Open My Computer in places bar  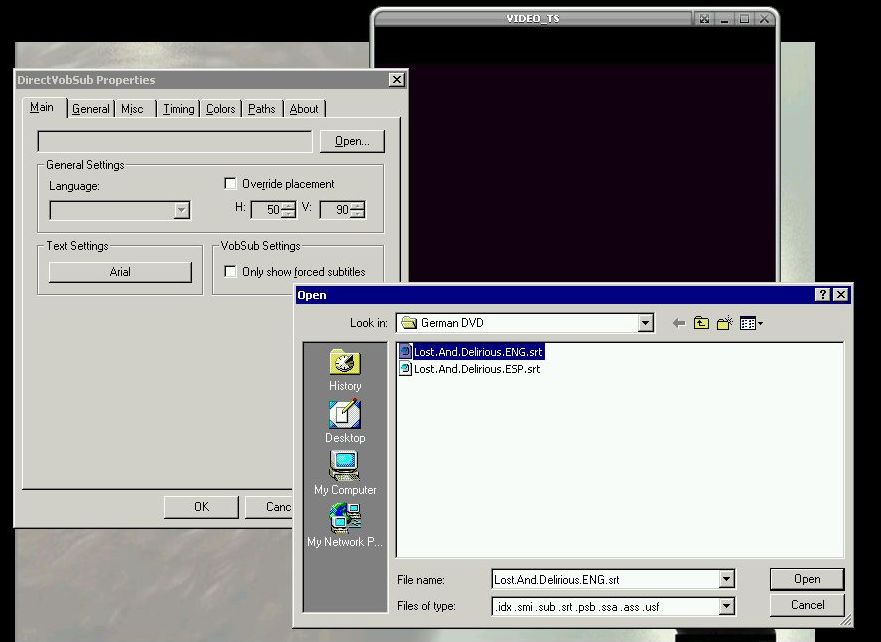coord(344,473)
